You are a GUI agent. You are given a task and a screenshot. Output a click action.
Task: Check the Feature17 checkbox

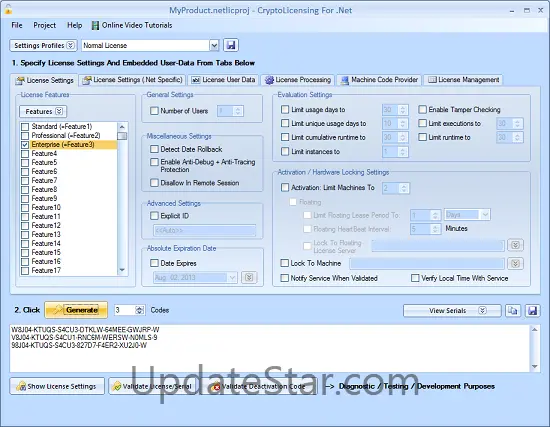coord(25,271)
